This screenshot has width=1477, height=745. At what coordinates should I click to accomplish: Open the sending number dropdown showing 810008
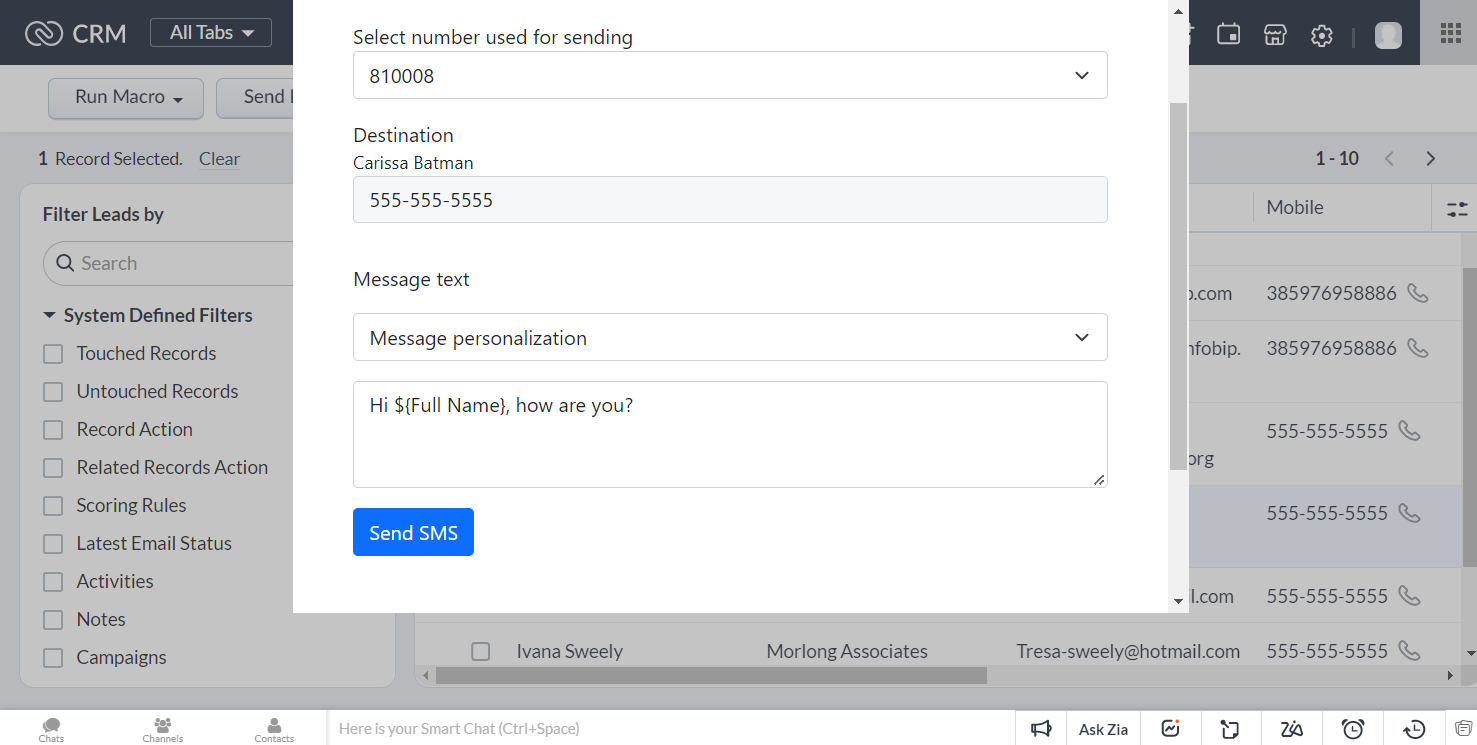pos(729,75)
